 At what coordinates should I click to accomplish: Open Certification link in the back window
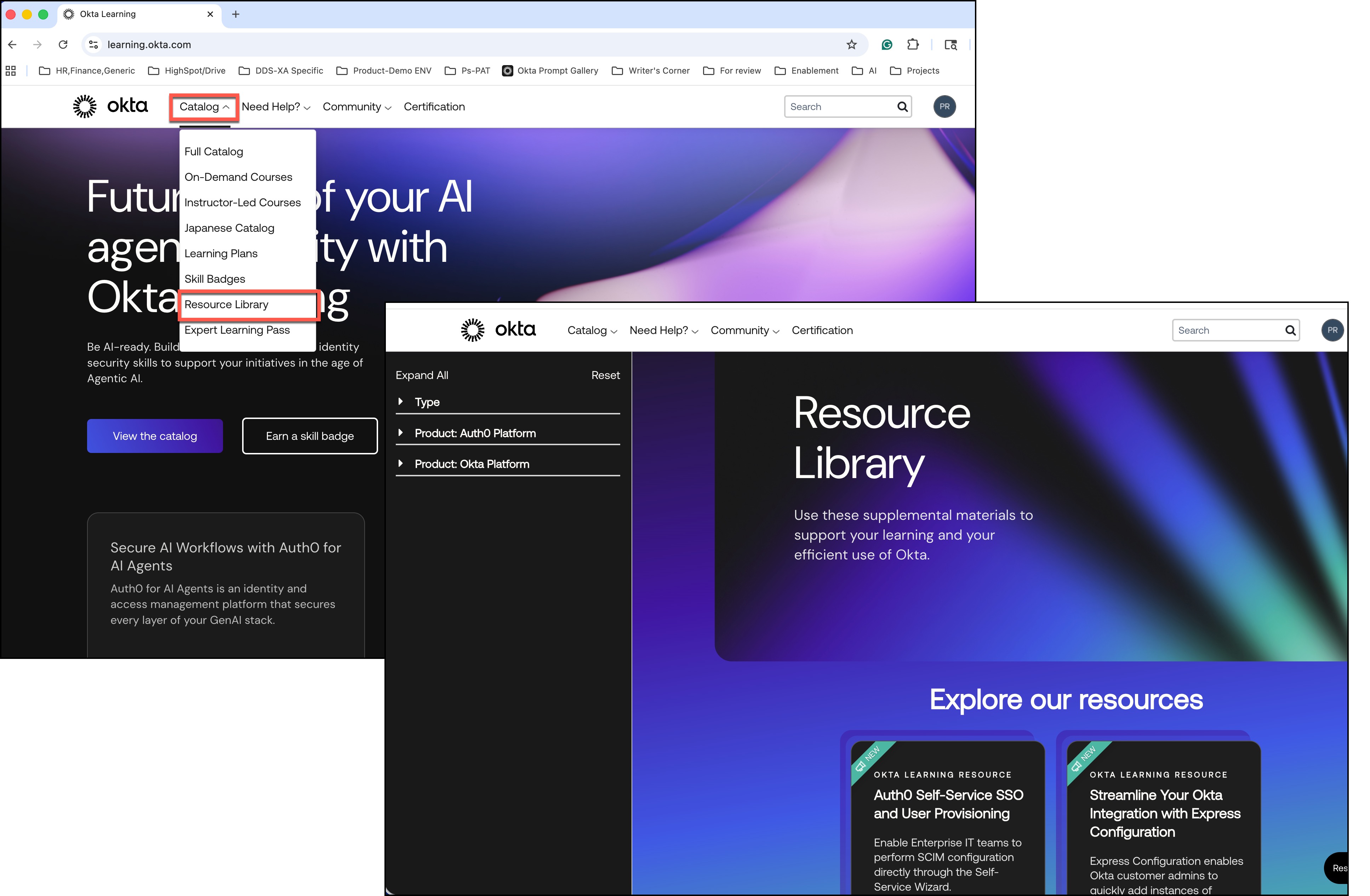pos(434,107)
